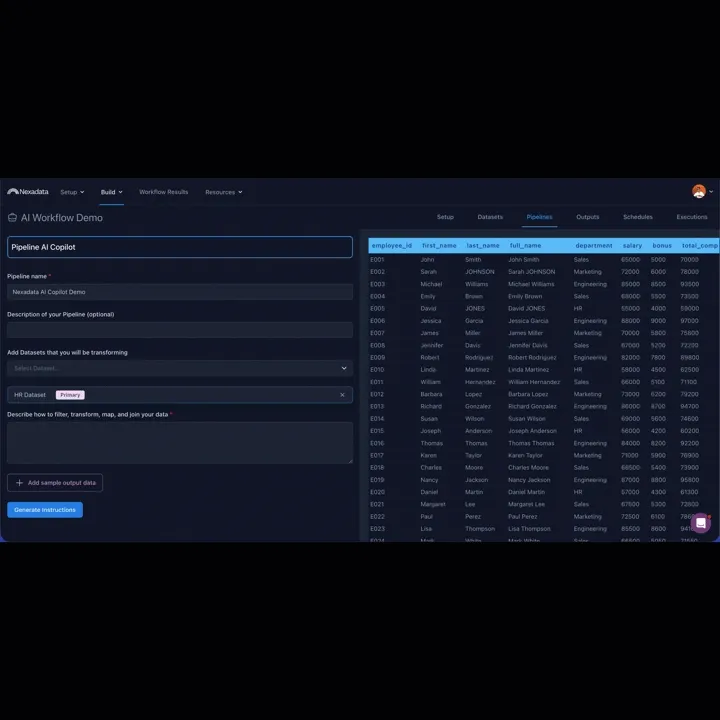Screen dimensions: 720x720
Task: Open the chat support bubble
Action: tap(701, 523)
